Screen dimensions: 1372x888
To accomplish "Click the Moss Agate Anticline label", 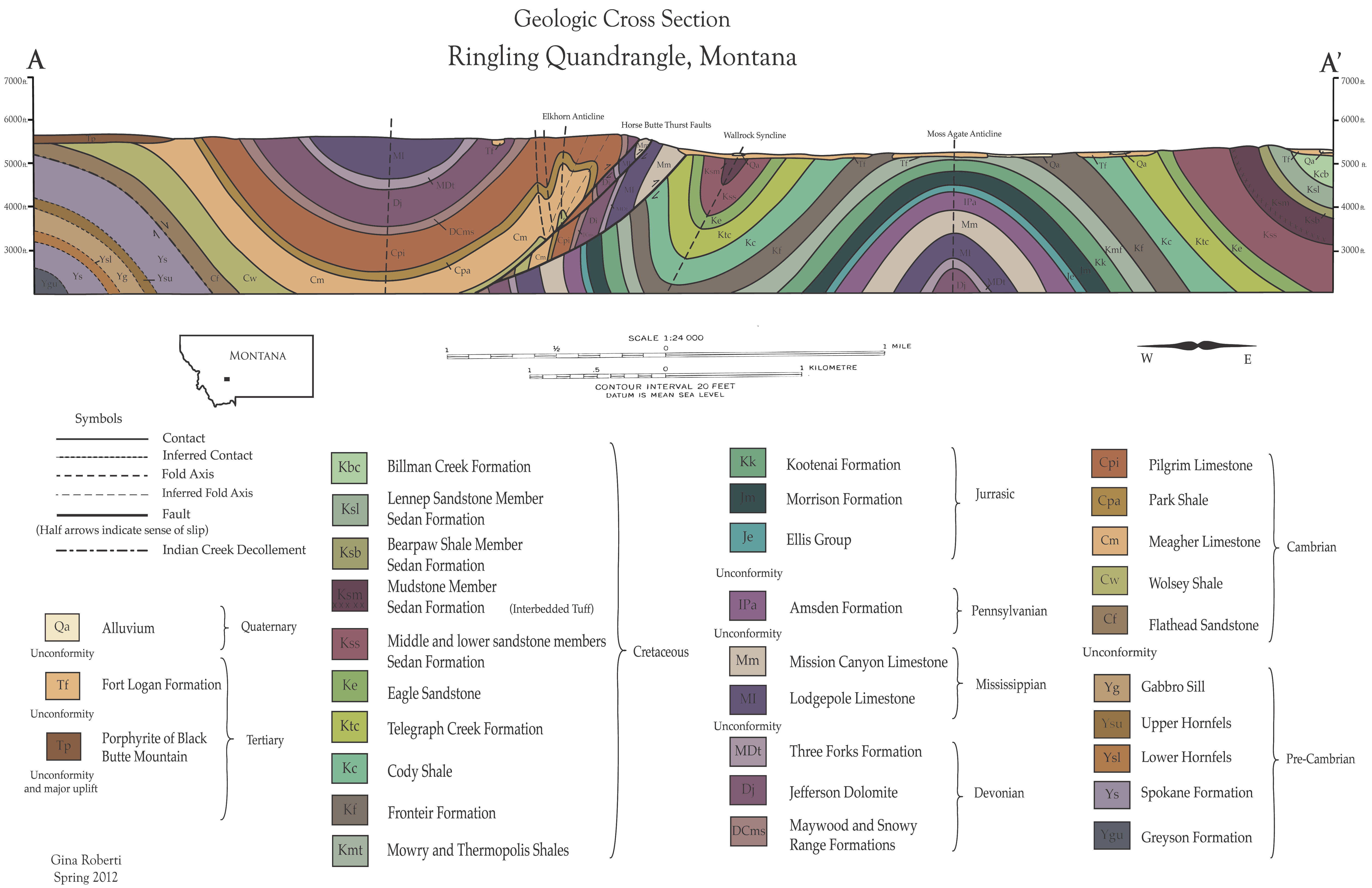I will pyautogui.click(x=964, y=134).
